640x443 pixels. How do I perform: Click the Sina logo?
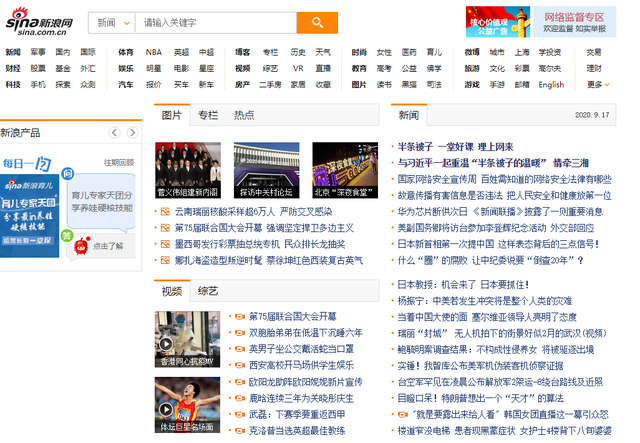(x=39, y=22)
